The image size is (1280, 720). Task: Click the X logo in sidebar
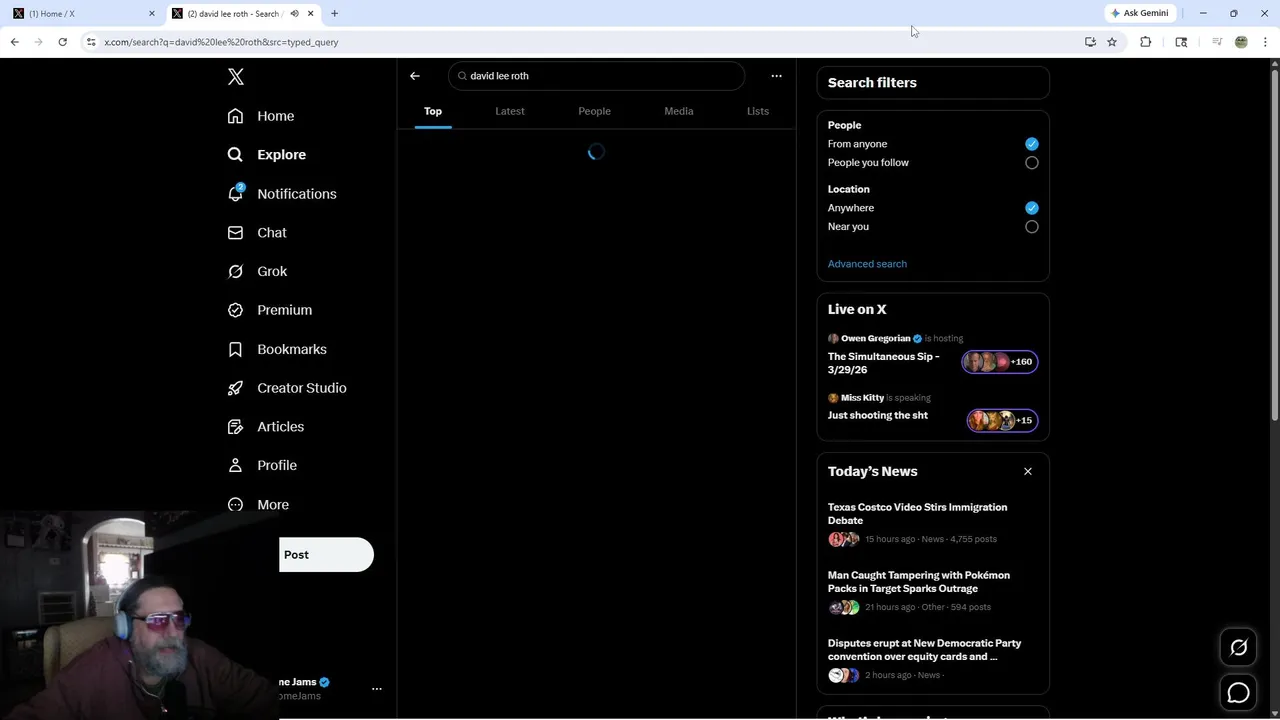tap(236, 77)
